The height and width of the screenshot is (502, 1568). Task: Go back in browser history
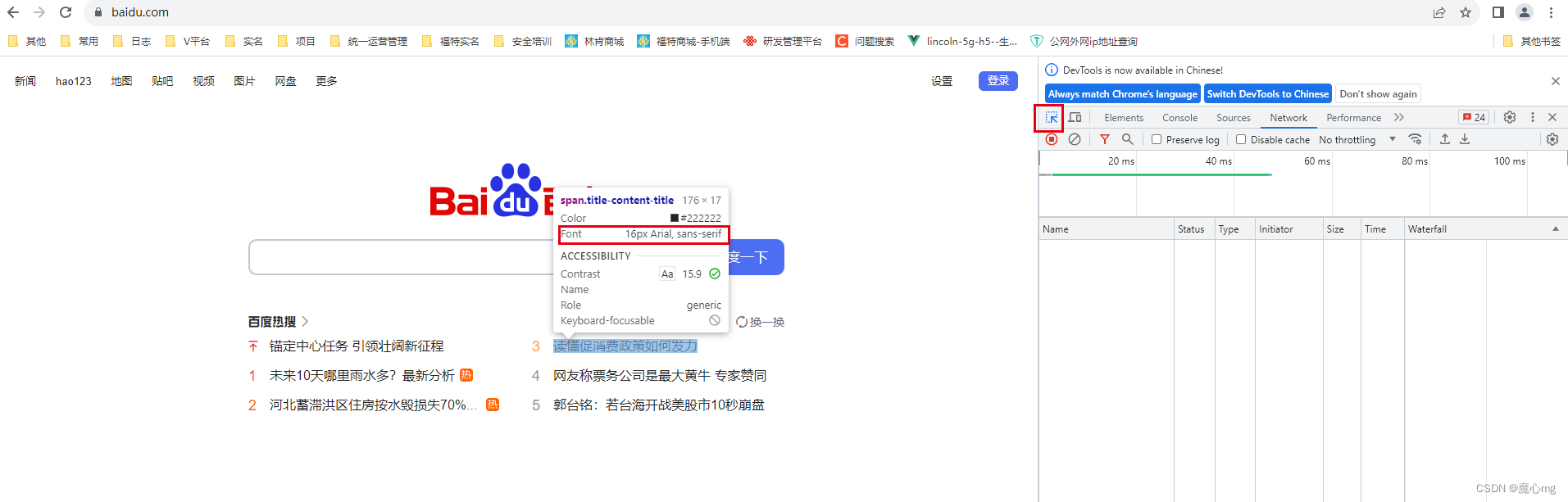[13, 12]
